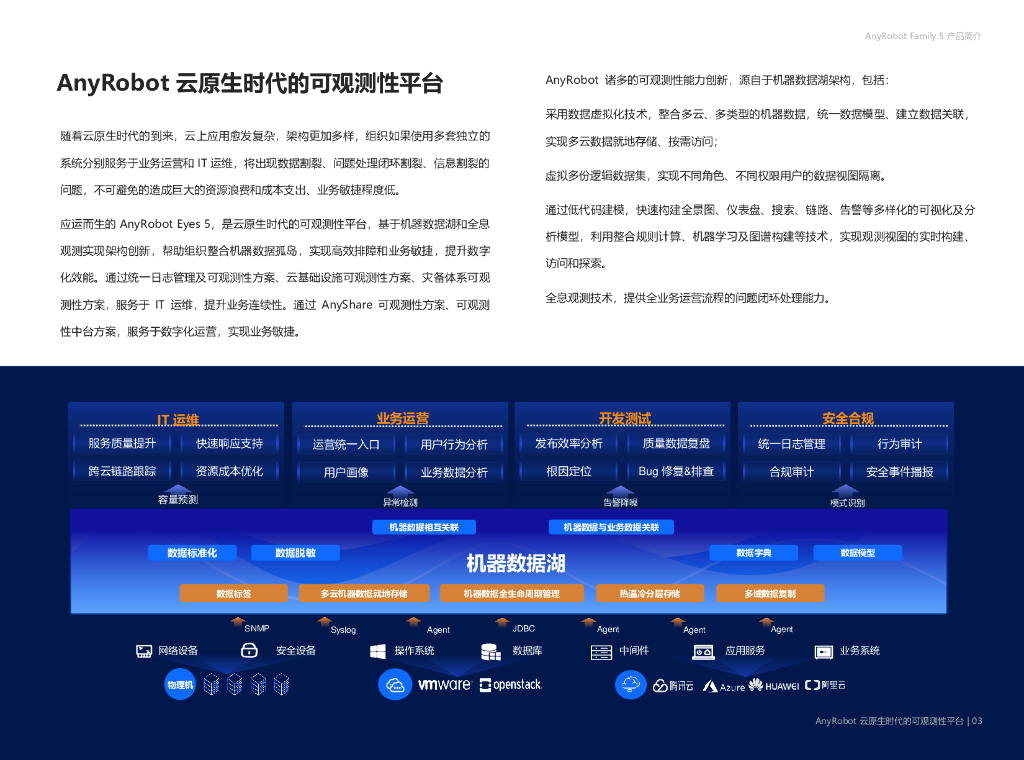Select the 发布效率分析 box

pyautogui.click(x=569, y=443)
